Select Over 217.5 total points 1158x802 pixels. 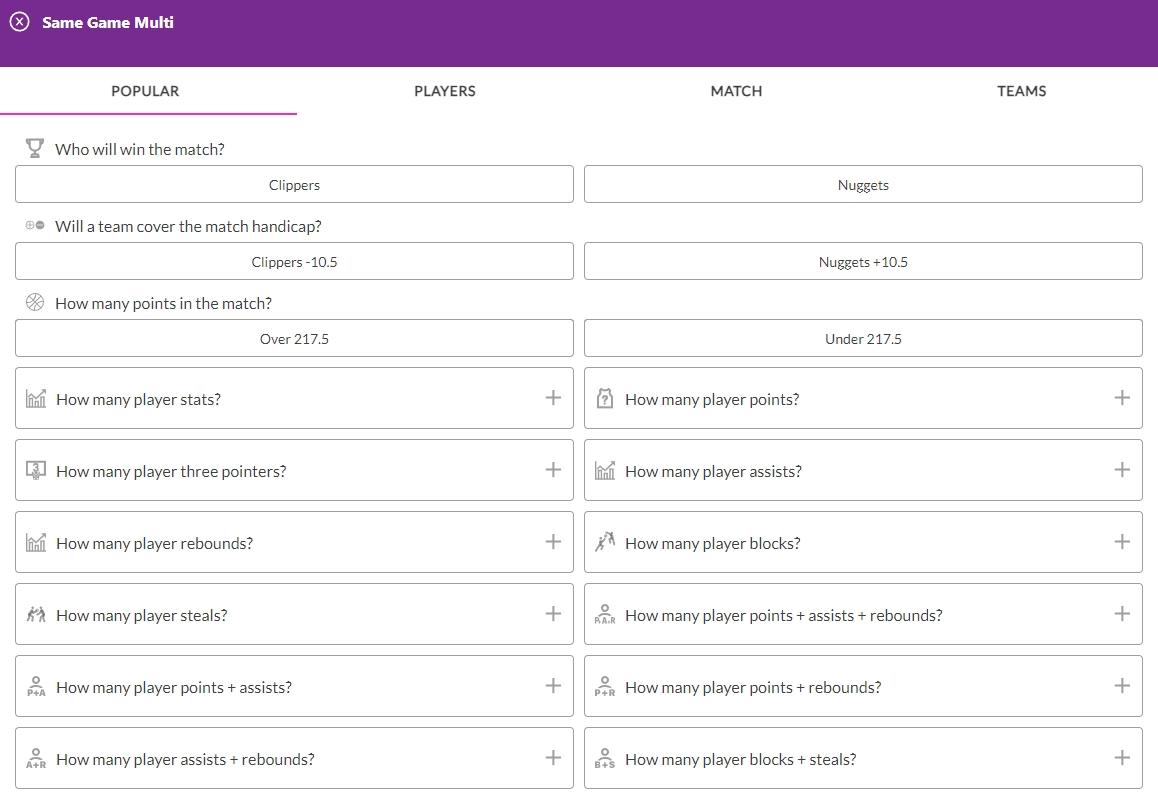click(x=294, y=339)
